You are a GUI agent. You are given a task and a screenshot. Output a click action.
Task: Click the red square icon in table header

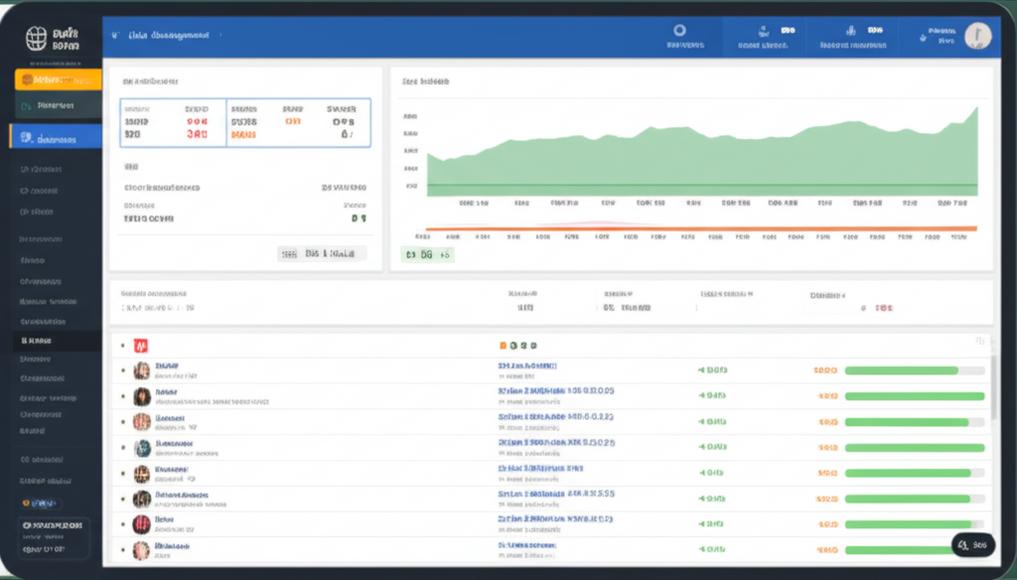141,346
